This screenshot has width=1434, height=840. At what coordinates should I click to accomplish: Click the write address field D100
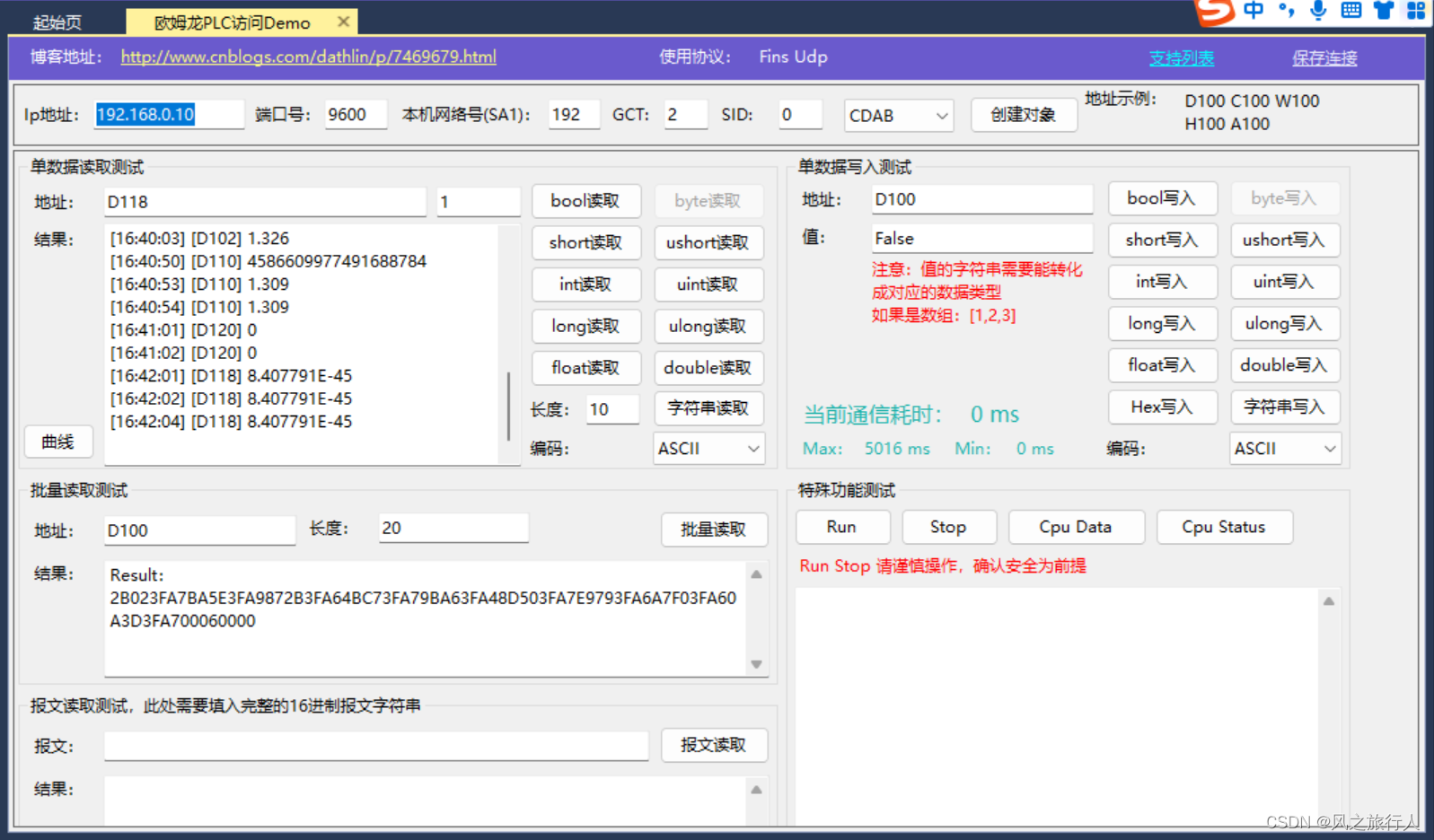point(982,199)
